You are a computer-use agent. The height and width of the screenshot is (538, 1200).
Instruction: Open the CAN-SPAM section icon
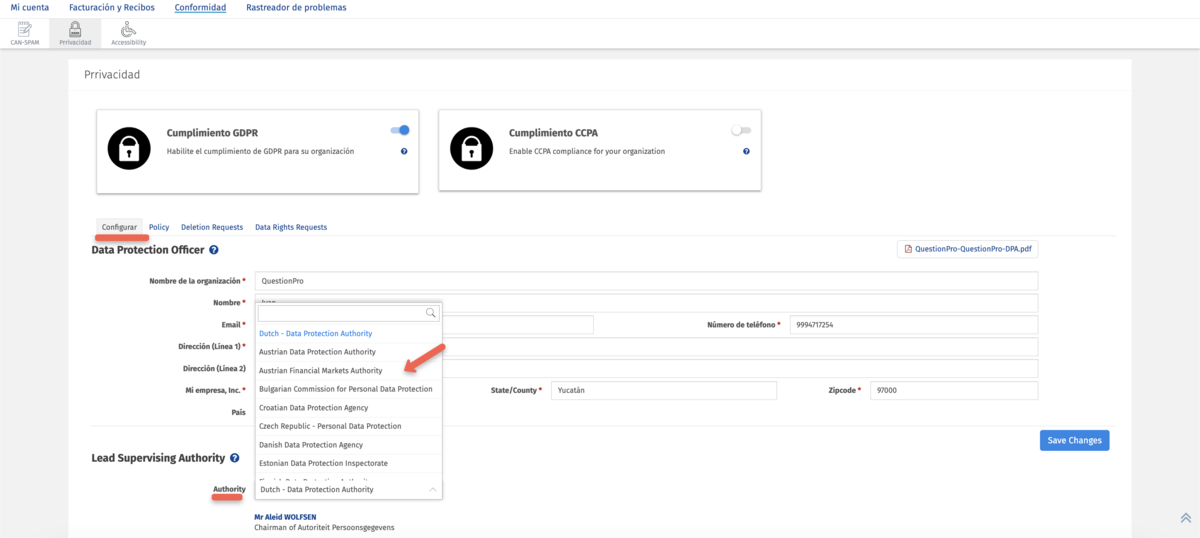25,30
